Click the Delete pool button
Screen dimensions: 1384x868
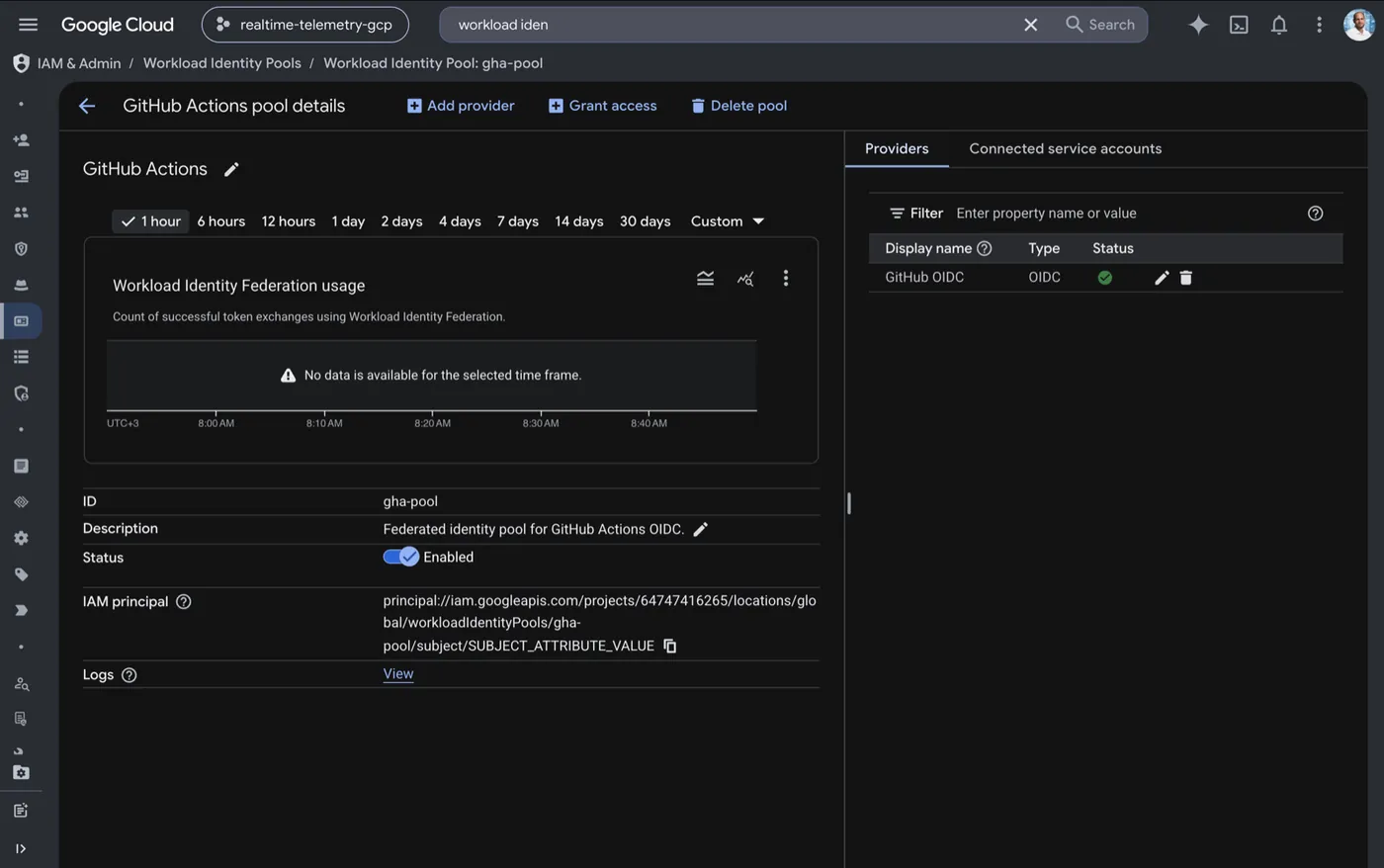click(738, 106)
